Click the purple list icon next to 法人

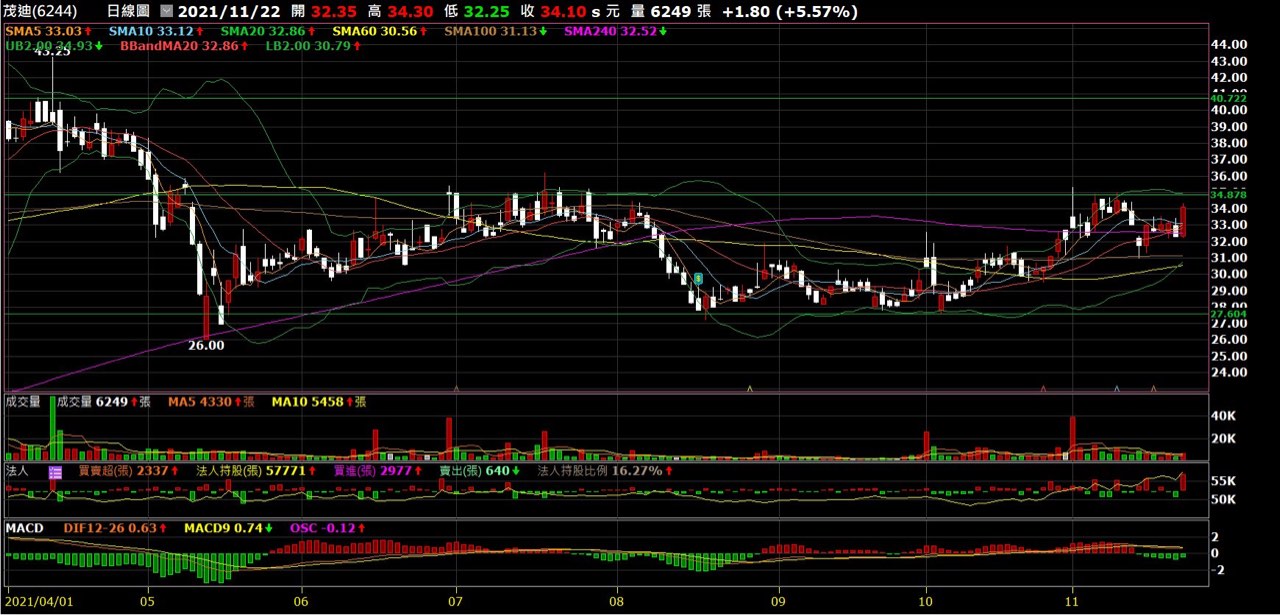(55, 471)
